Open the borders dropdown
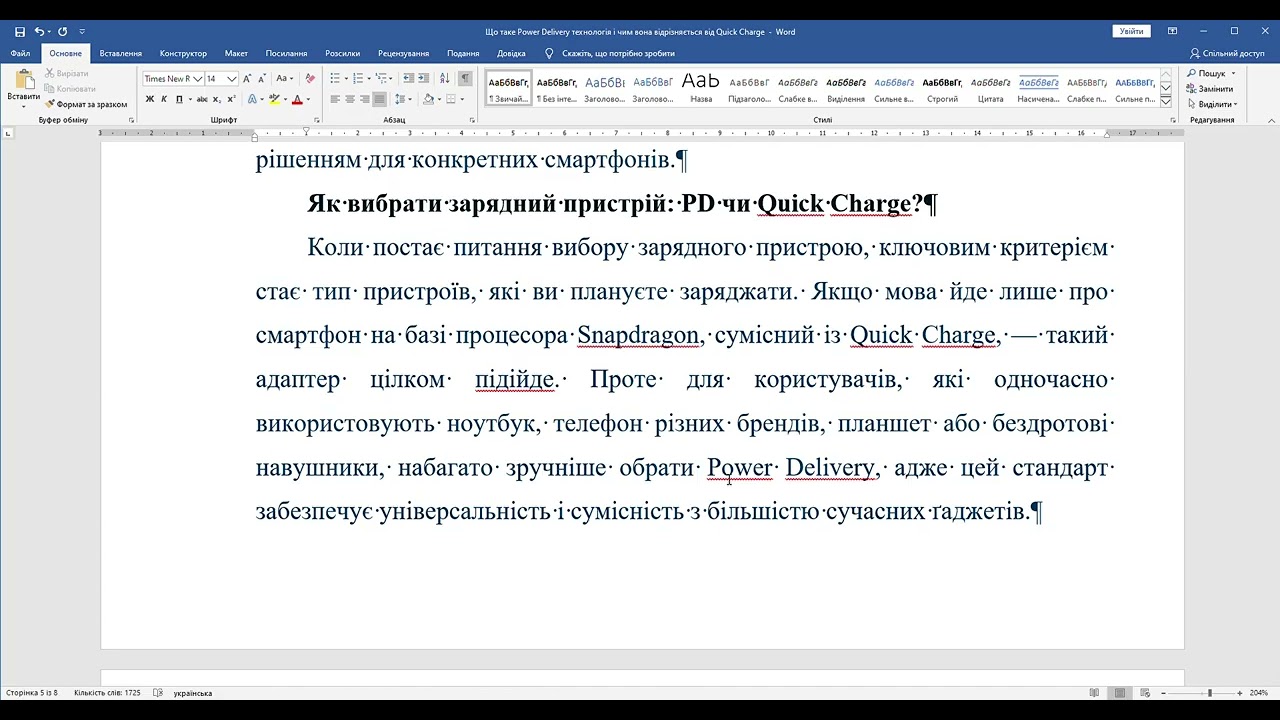Viewport: 1280px width, 720px height. coord(462,99)
